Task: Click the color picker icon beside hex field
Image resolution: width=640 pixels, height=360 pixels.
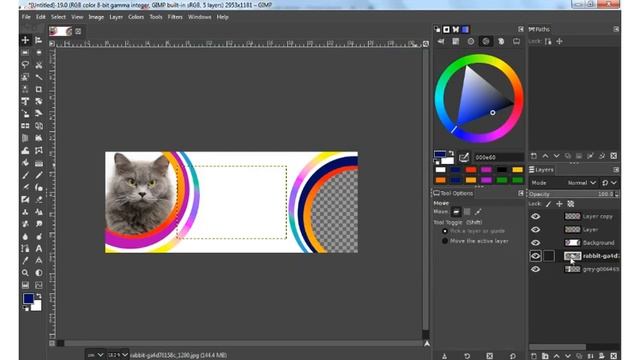Action: point(464,157)
